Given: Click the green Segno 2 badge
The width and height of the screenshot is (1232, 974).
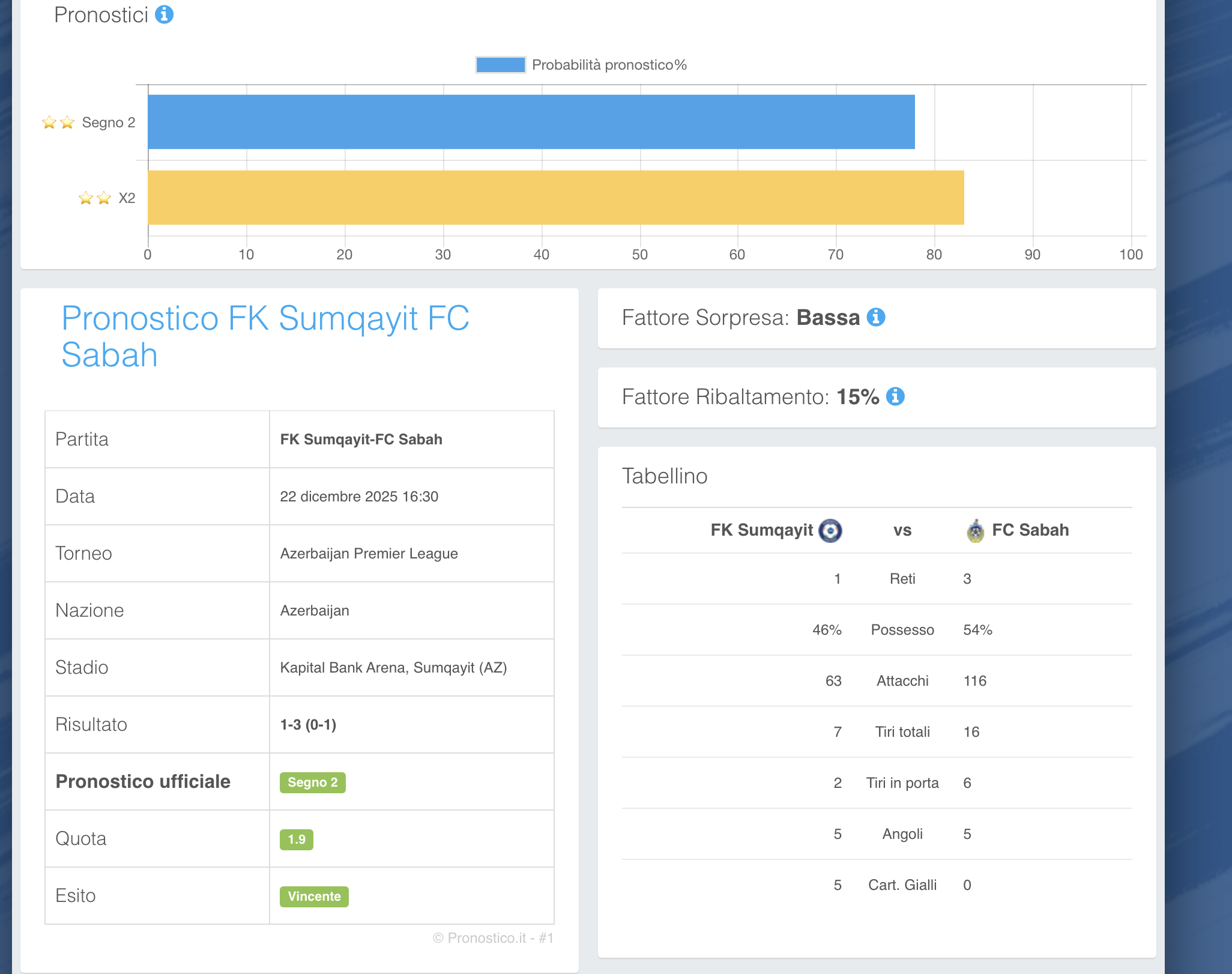Looking at the screenshot, I should click(312, 782).
